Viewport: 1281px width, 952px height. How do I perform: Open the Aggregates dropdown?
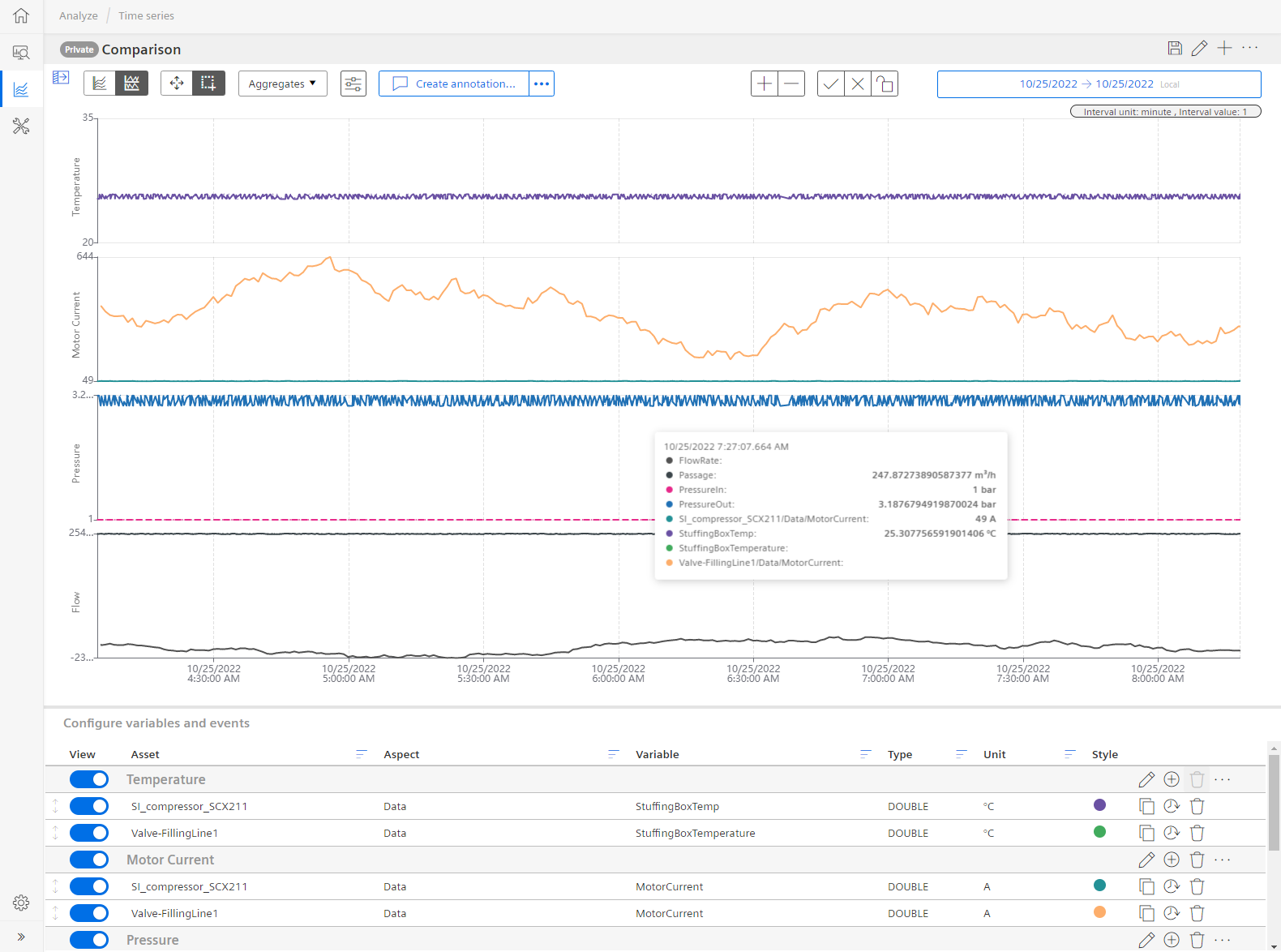(x=283, y=84)
